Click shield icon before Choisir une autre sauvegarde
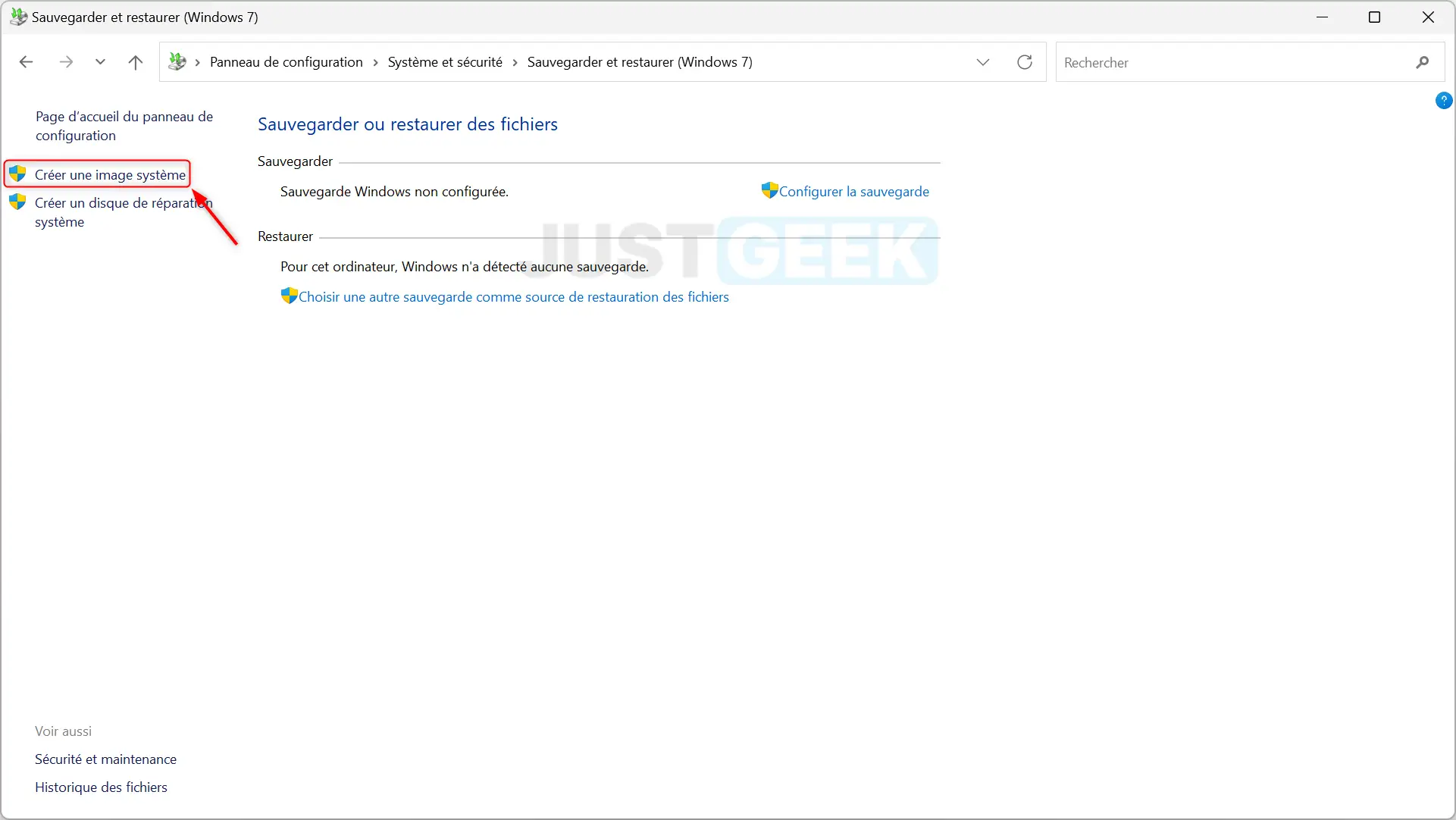The image size is (1456, 820). pyautogui.click(x=289, y=296)
